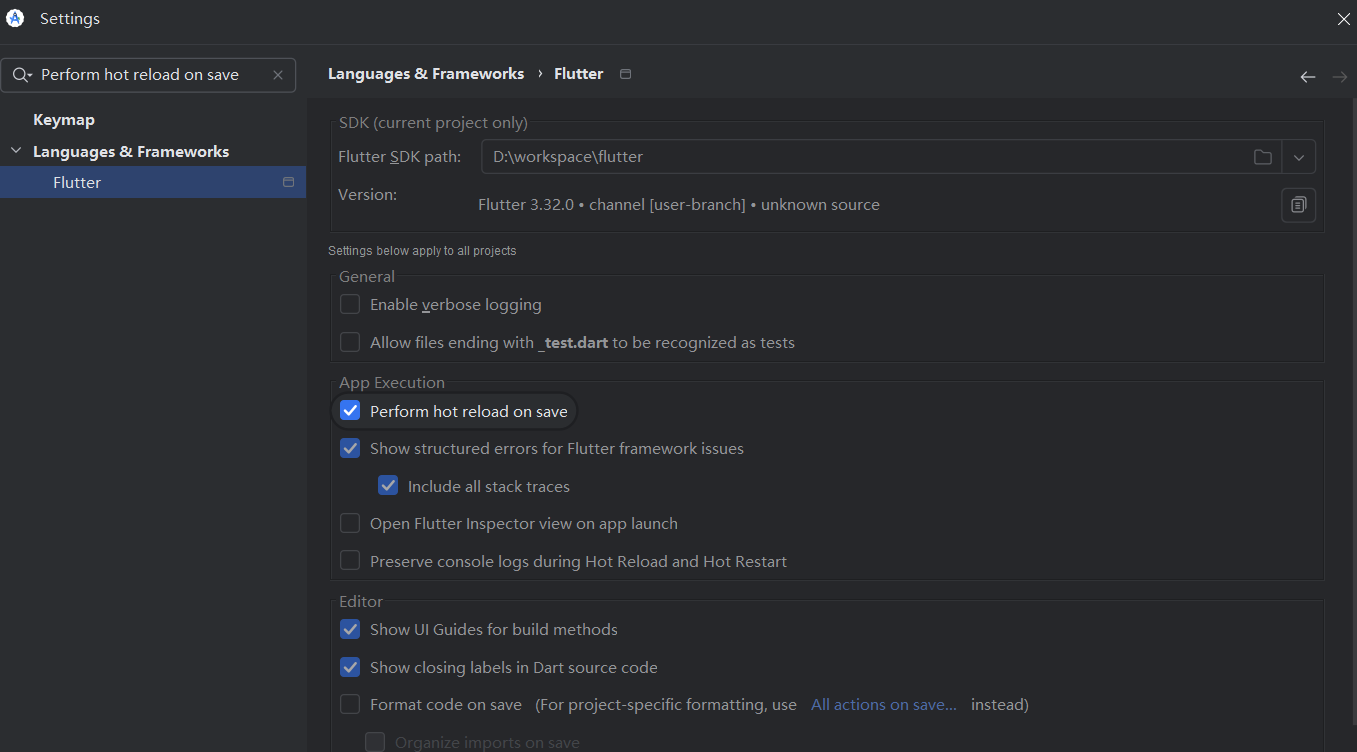
Task: Go back with the left arrow
Action: click(1308, 77)
